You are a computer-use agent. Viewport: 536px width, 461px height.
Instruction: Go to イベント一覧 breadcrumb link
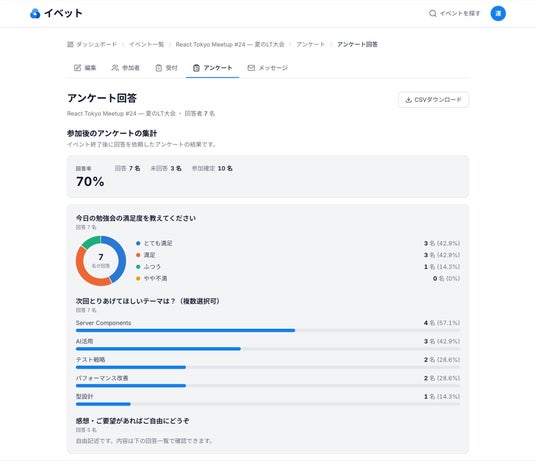point(147,44)
